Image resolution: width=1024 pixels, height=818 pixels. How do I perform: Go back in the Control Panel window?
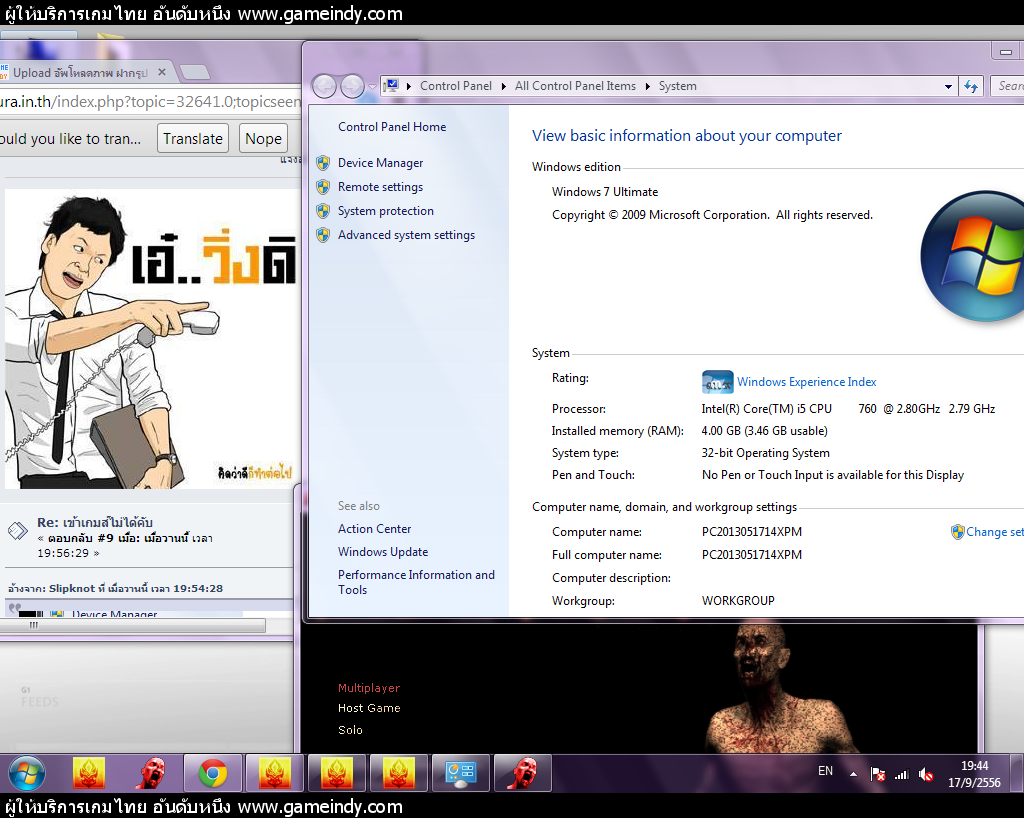(325, 86)
